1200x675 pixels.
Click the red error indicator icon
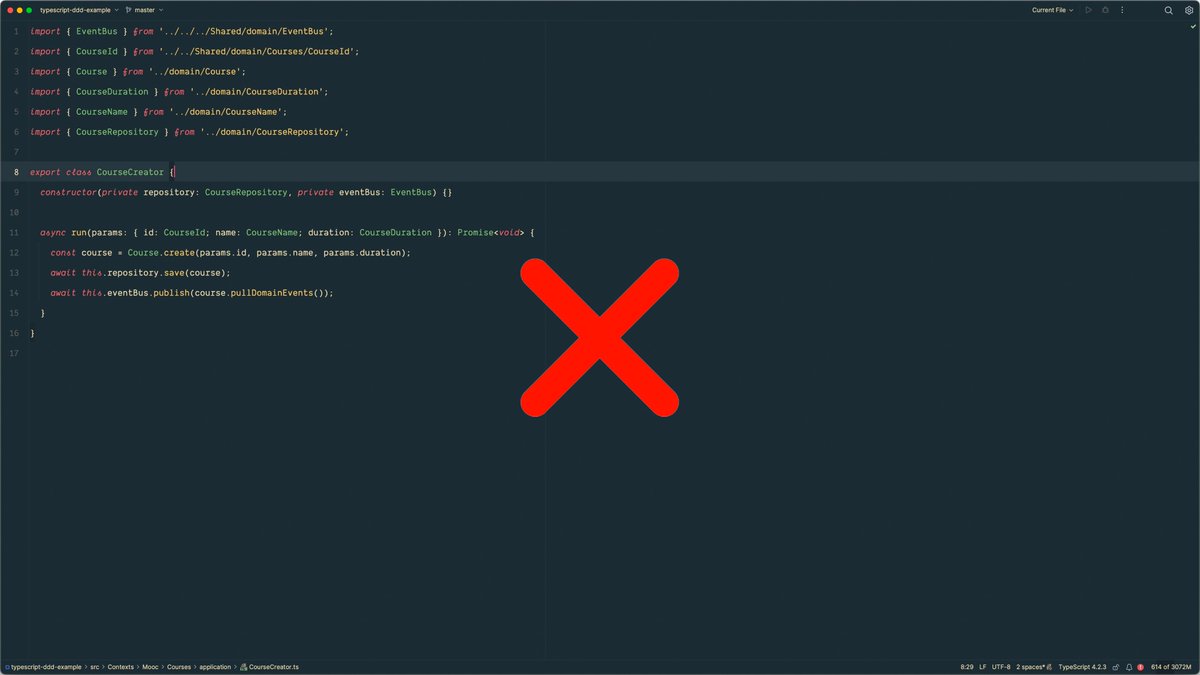[1141, 666]
